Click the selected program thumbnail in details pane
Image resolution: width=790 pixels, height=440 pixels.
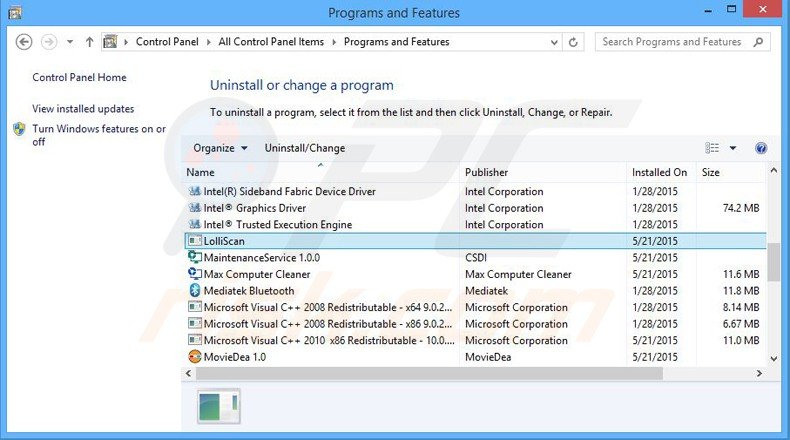click(x=219, y=407)
